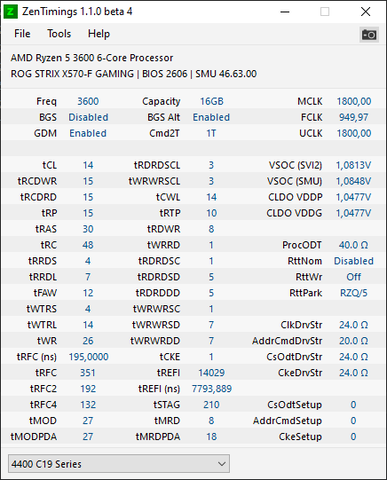Viewport: 387px width, 480px height.
Task: Open the Help menu
Action: point(99,34)
